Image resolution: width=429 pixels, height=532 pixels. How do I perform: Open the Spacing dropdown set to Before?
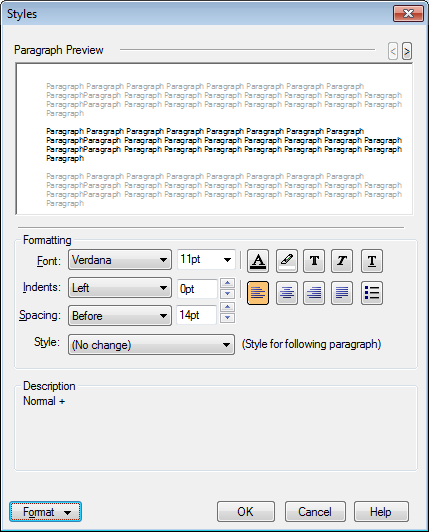tap(120, 316)
